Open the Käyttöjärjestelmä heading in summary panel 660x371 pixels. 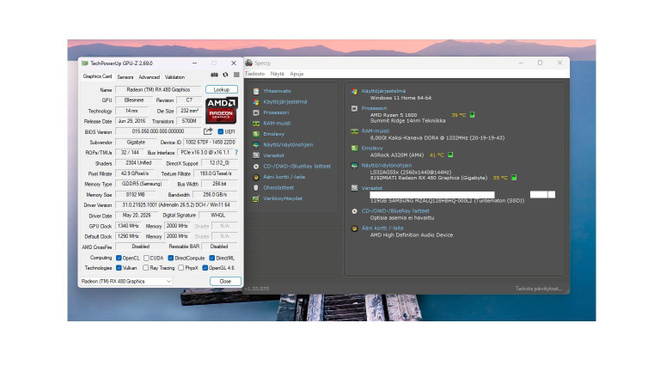pos(383,91)
